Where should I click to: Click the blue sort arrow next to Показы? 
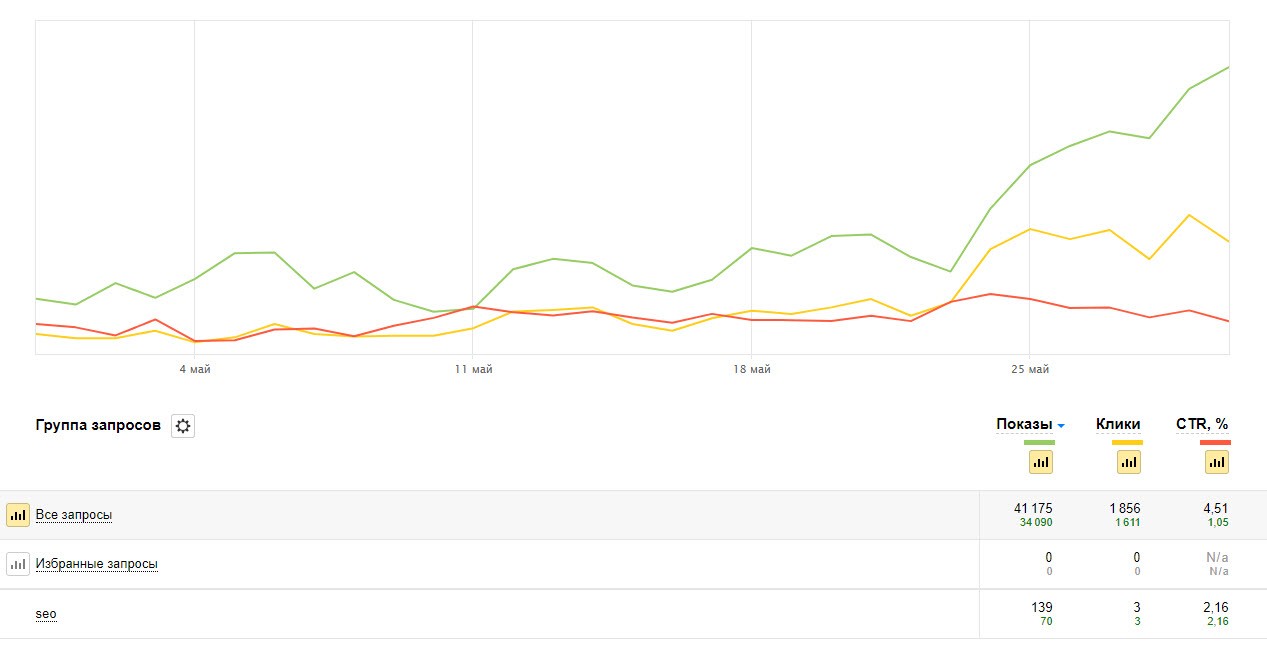[1061, 427]
